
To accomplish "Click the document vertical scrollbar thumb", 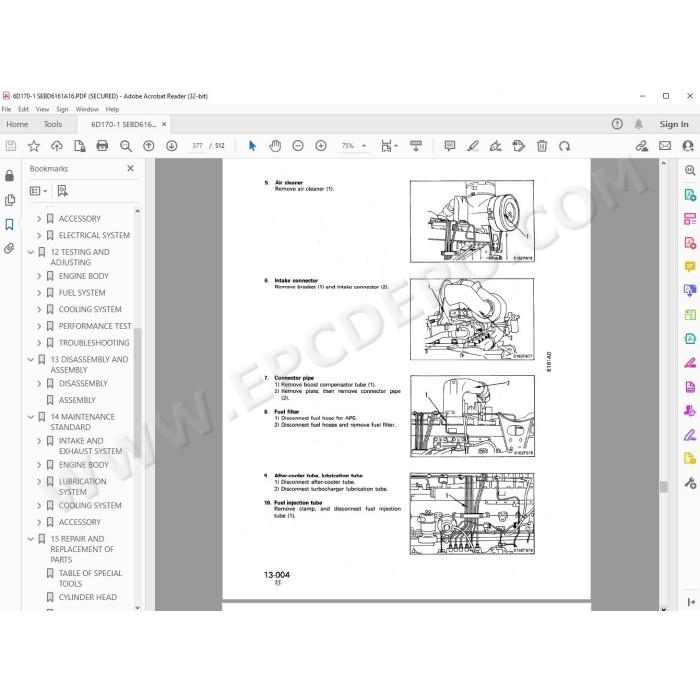I will coord(664,486).
